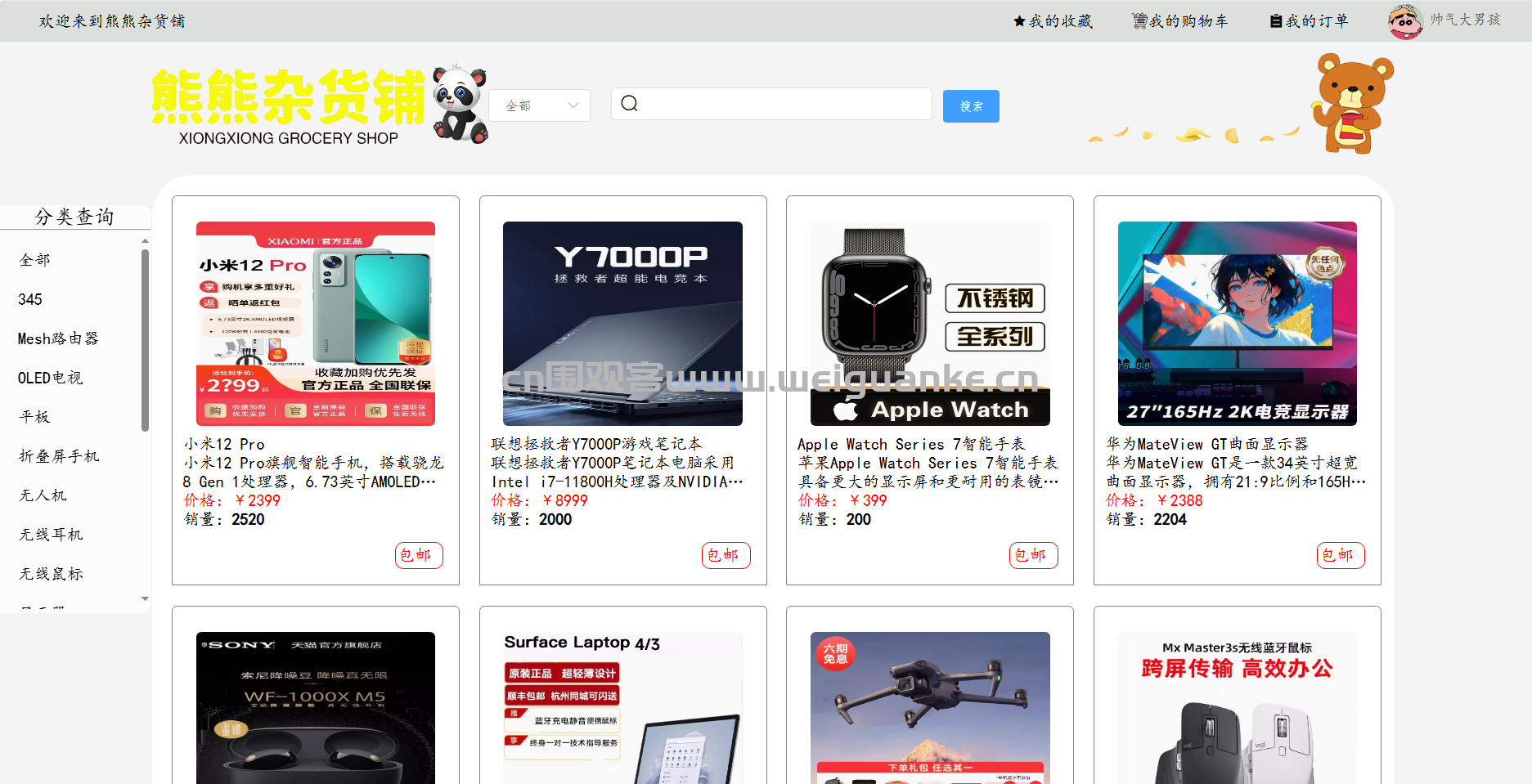1532x784 pixels.
Task: Click title Apple Watch Series 7智能手表
Action: [911, 444]
